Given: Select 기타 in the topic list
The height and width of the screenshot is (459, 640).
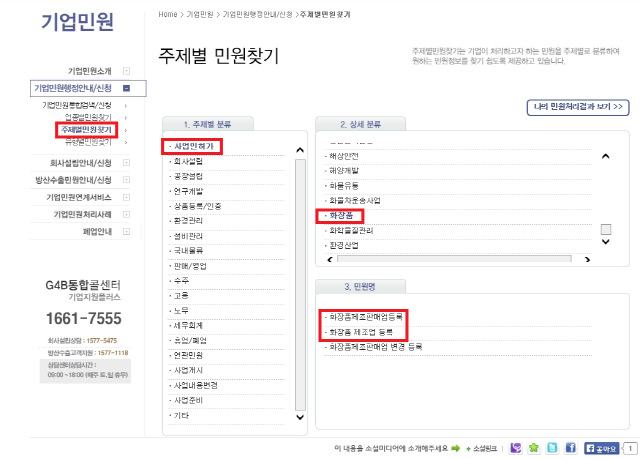Looking at the screenshot, I should pyautogui.click(x=182, y=415).
